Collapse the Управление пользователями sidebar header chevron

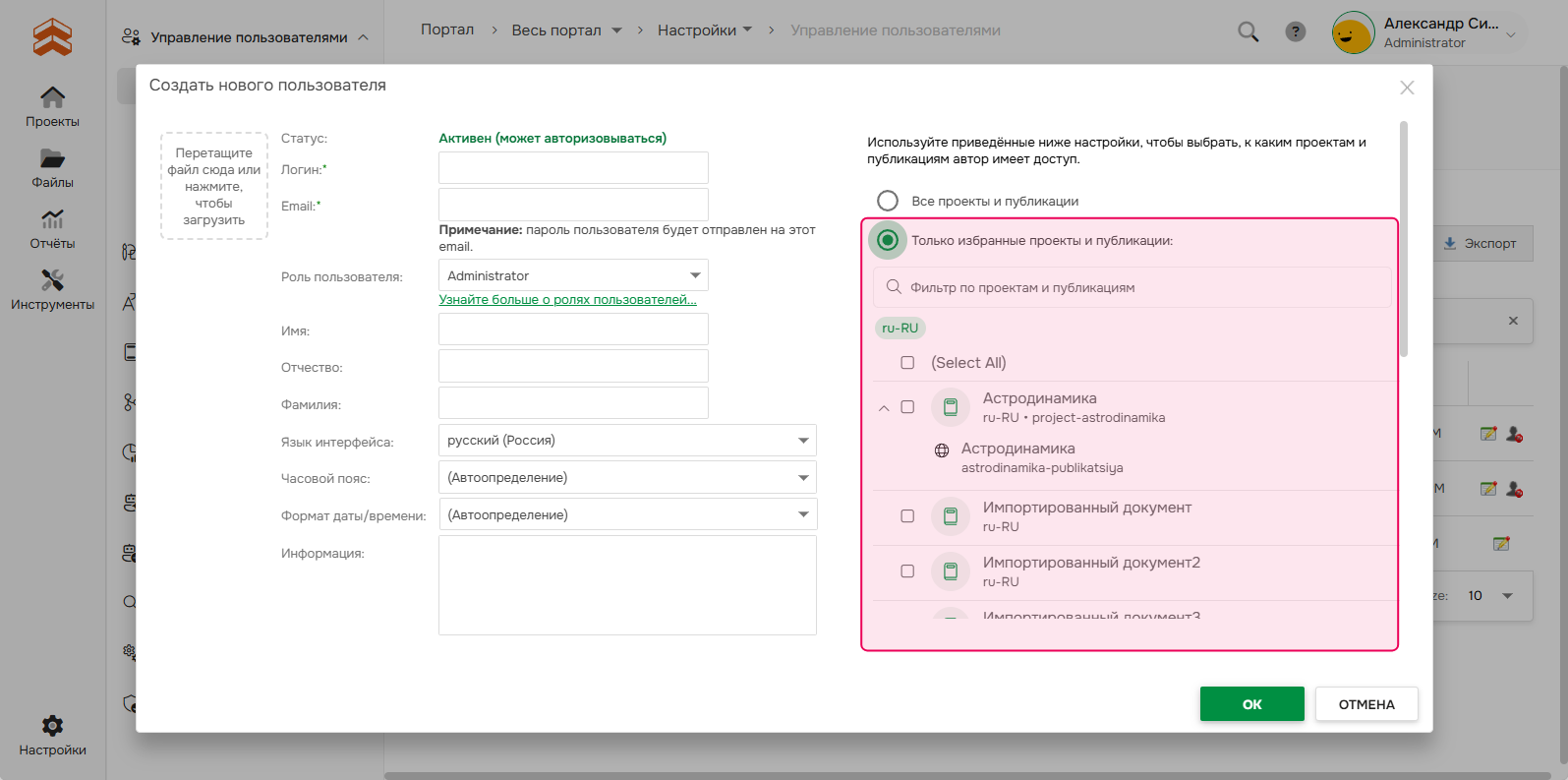tap(363, 37)
